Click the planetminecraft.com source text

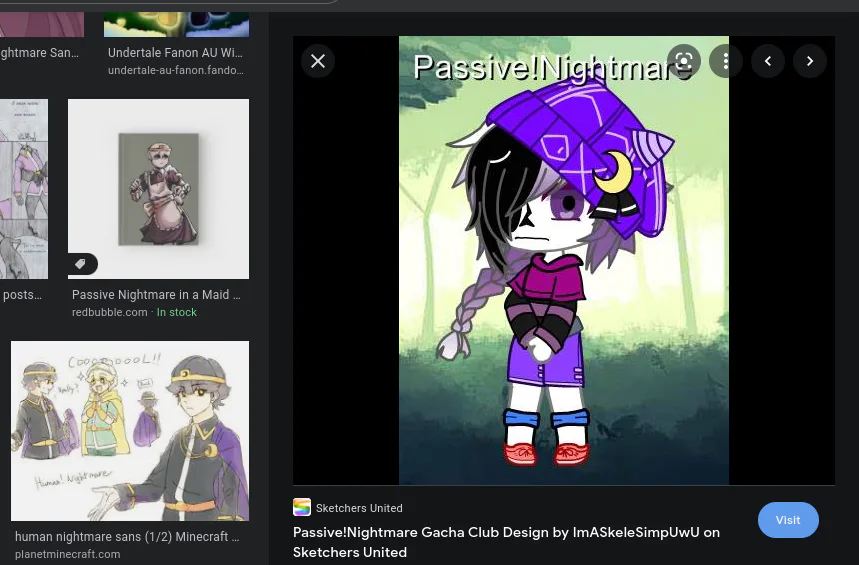(x=67, y=554)
